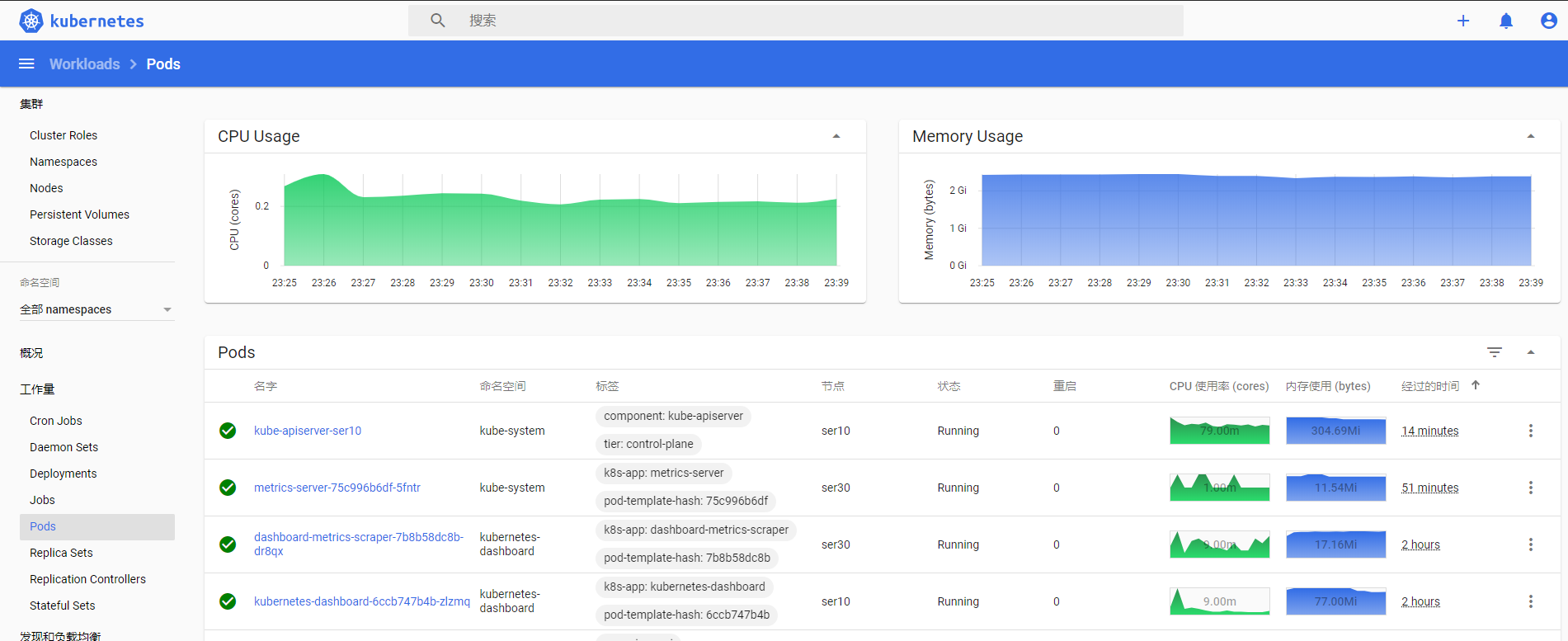Click the Memory Usage blue area chart

tap(1256, 220)
